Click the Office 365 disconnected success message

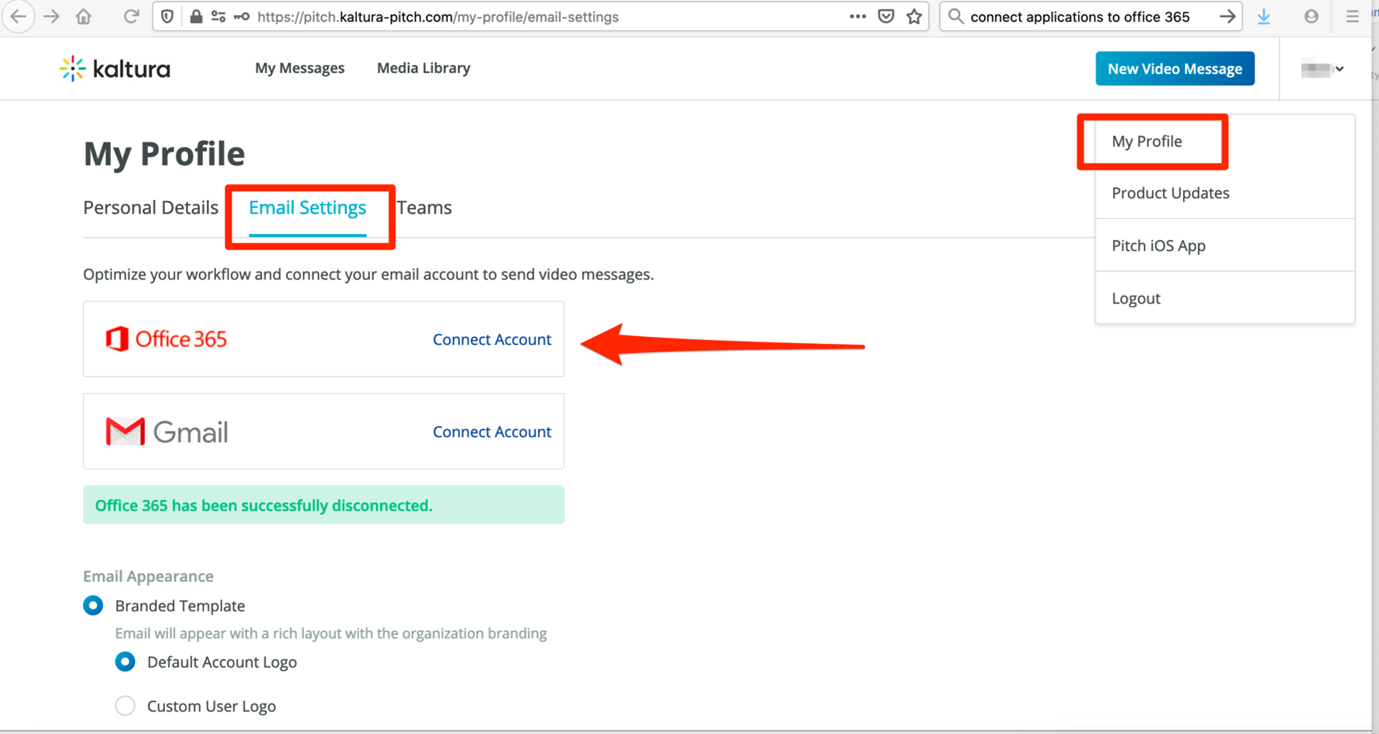323,505
